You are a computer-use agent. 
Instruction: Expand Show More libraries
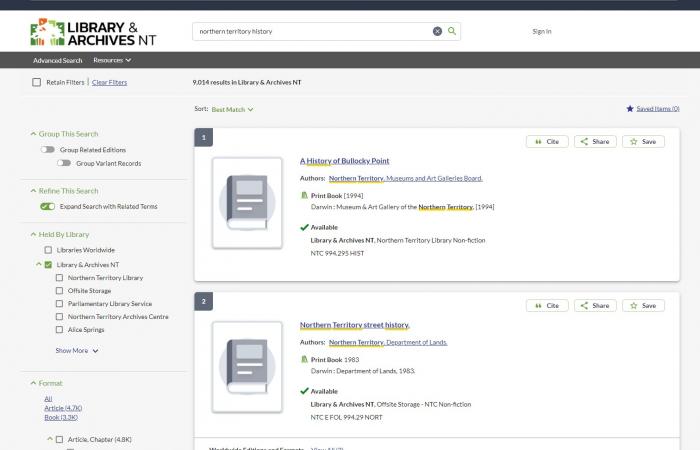(77, 350)
